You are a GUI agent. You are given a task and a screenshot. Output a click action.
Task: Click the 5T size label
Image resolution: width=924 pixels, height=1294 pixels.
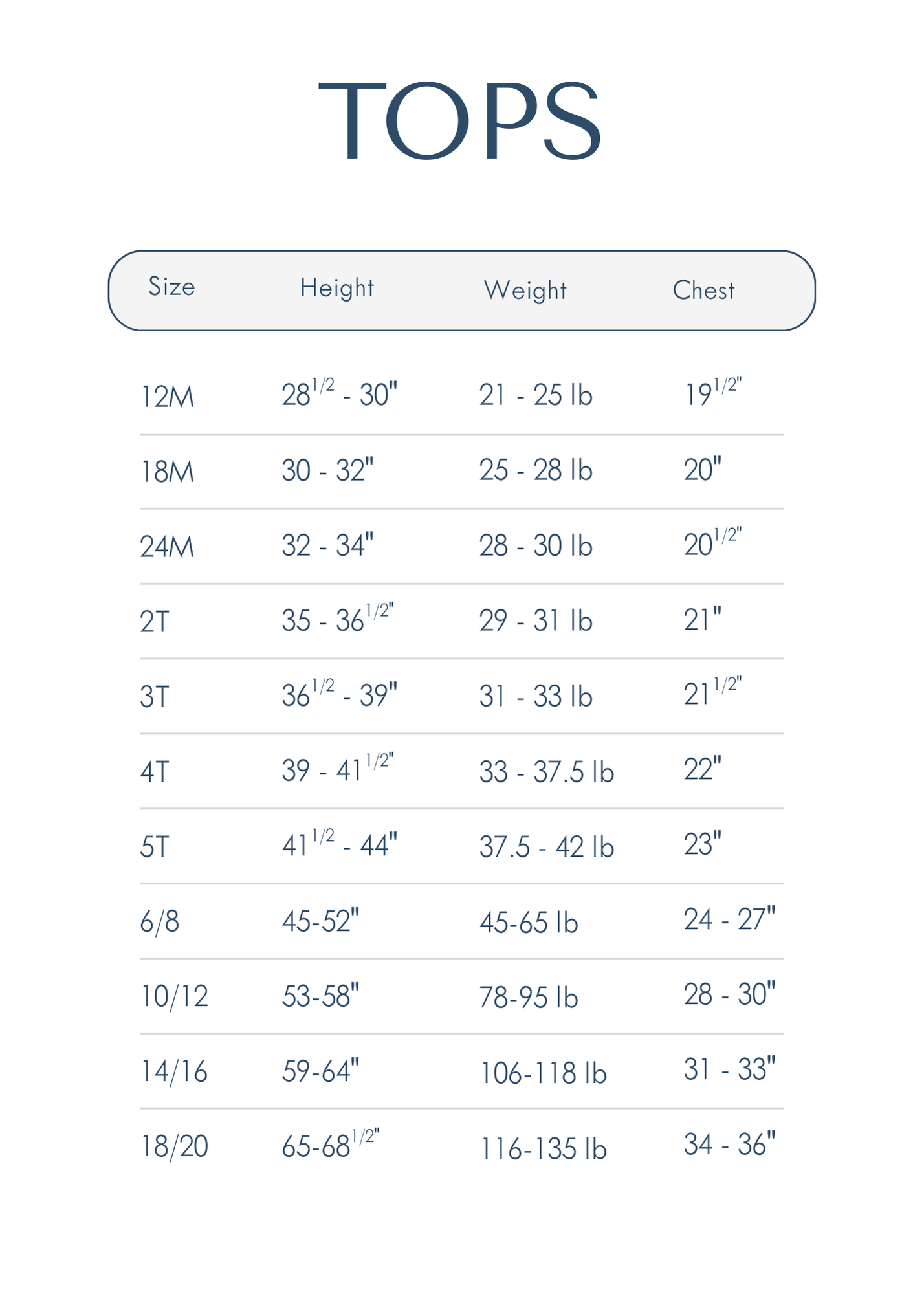[x=154, y=847]
